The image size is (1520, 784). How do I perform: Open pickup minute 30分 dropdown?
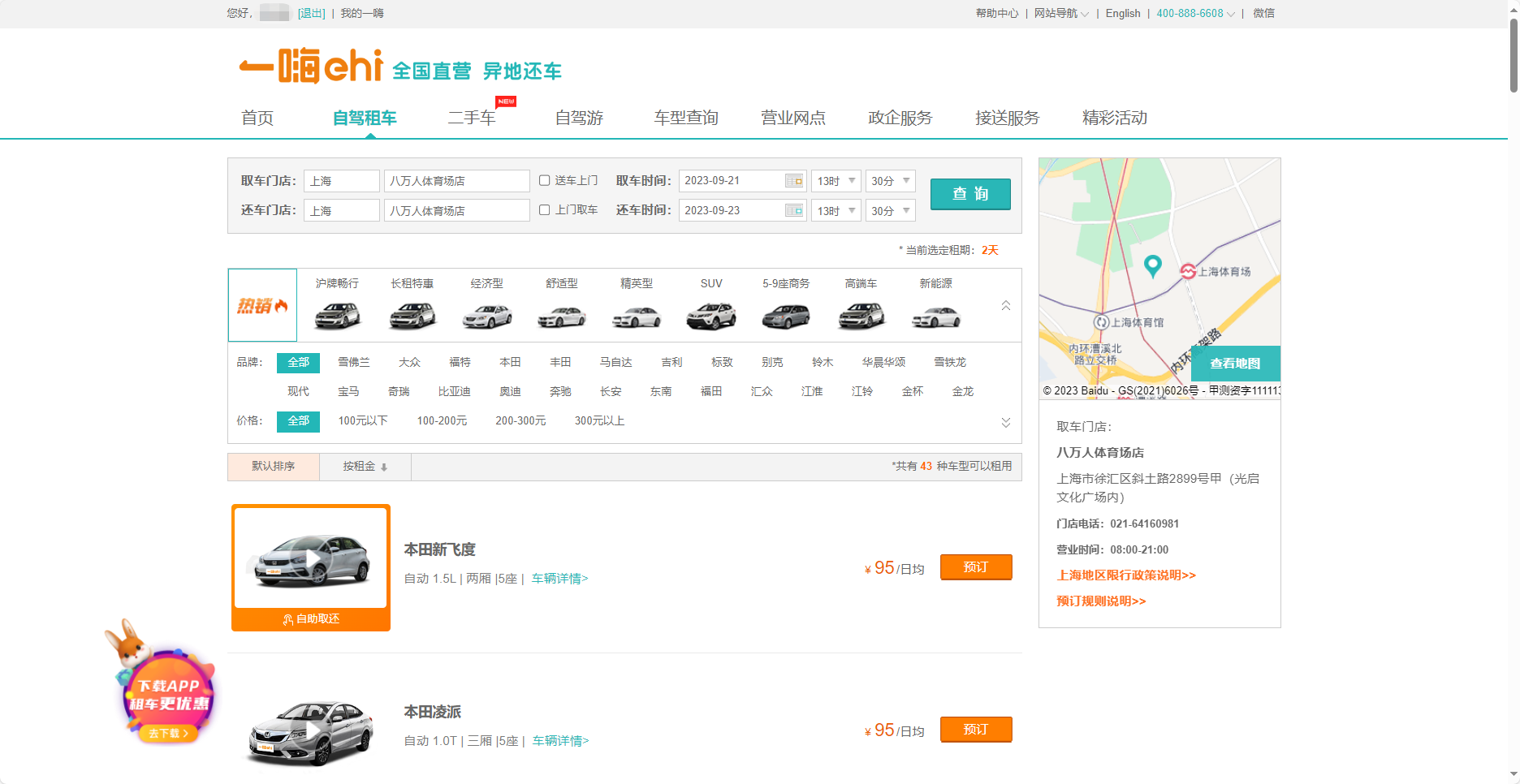coord(890,181)
